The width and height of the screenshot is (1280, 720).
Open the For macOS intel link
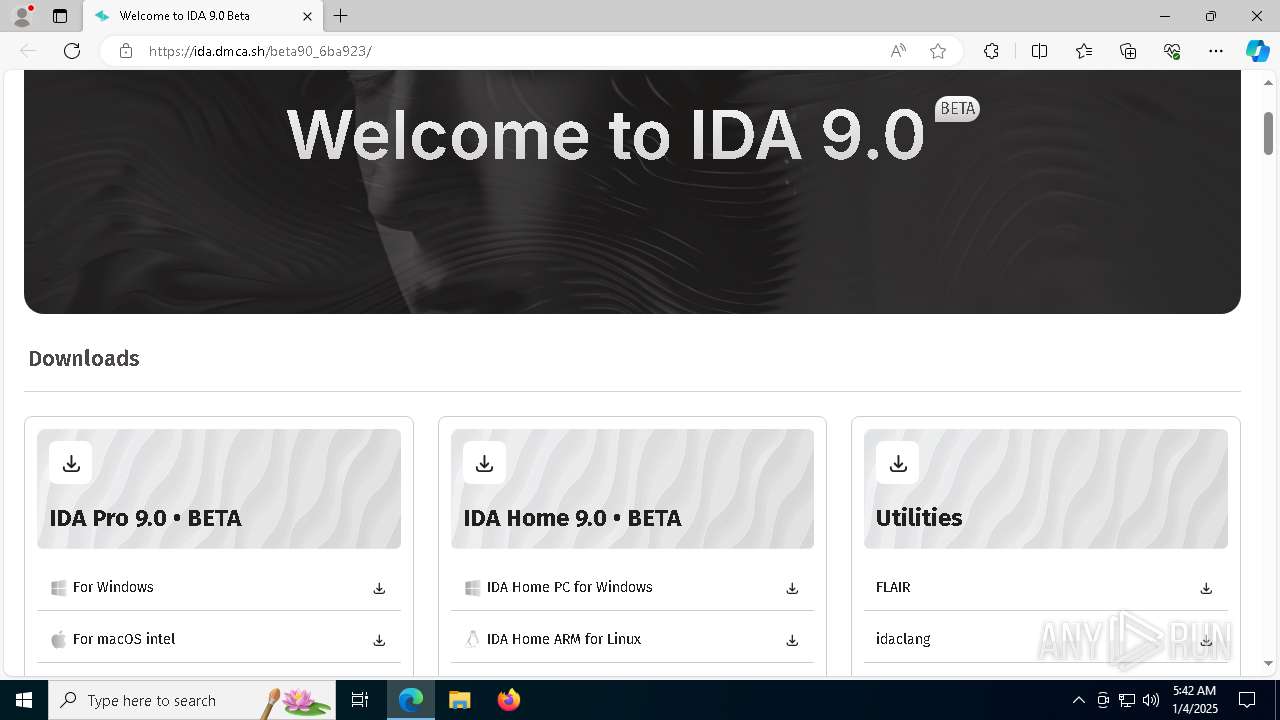pos(124,639)
